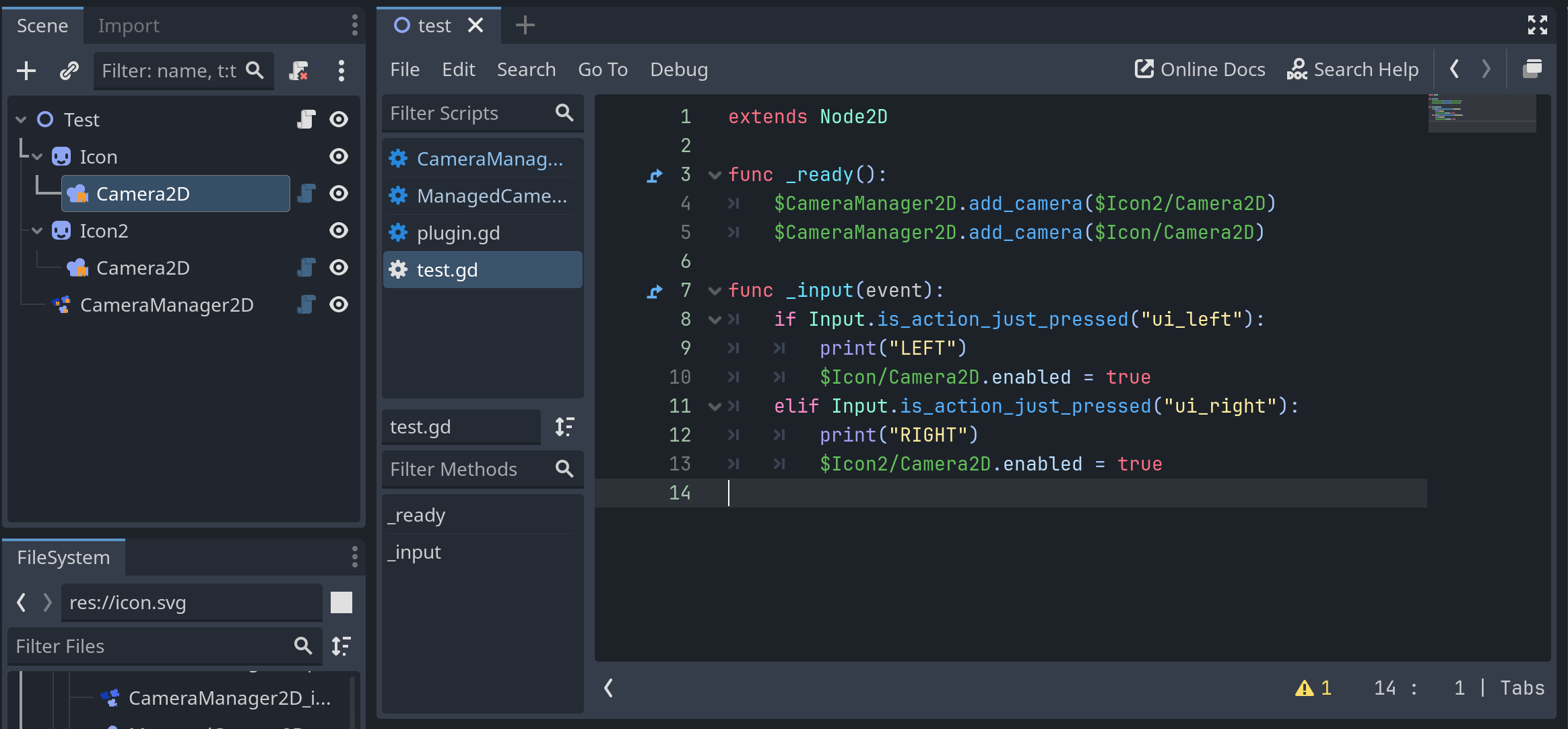Open the Debug menu in the script editor
1568x729 pixels.
click(678, 69)
